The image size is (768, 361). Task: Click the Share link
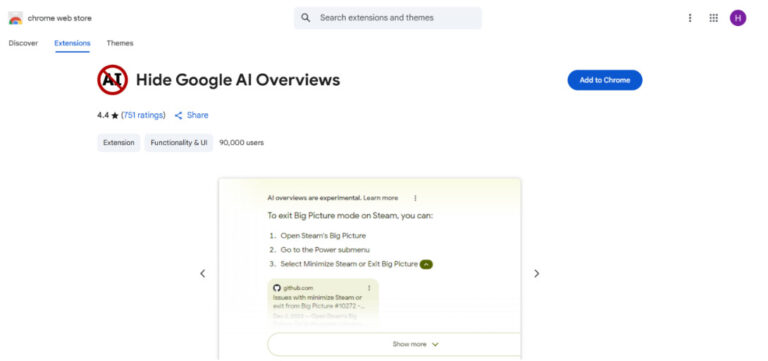tap(197, 115)
